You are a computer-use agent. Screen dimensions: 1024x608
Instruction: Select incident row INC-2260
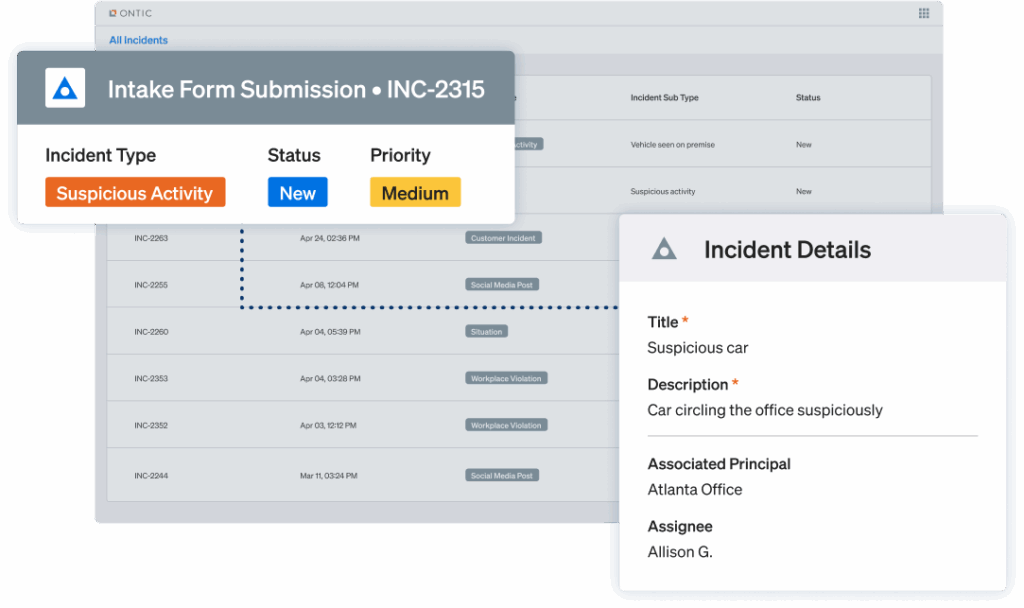(363, 332)
